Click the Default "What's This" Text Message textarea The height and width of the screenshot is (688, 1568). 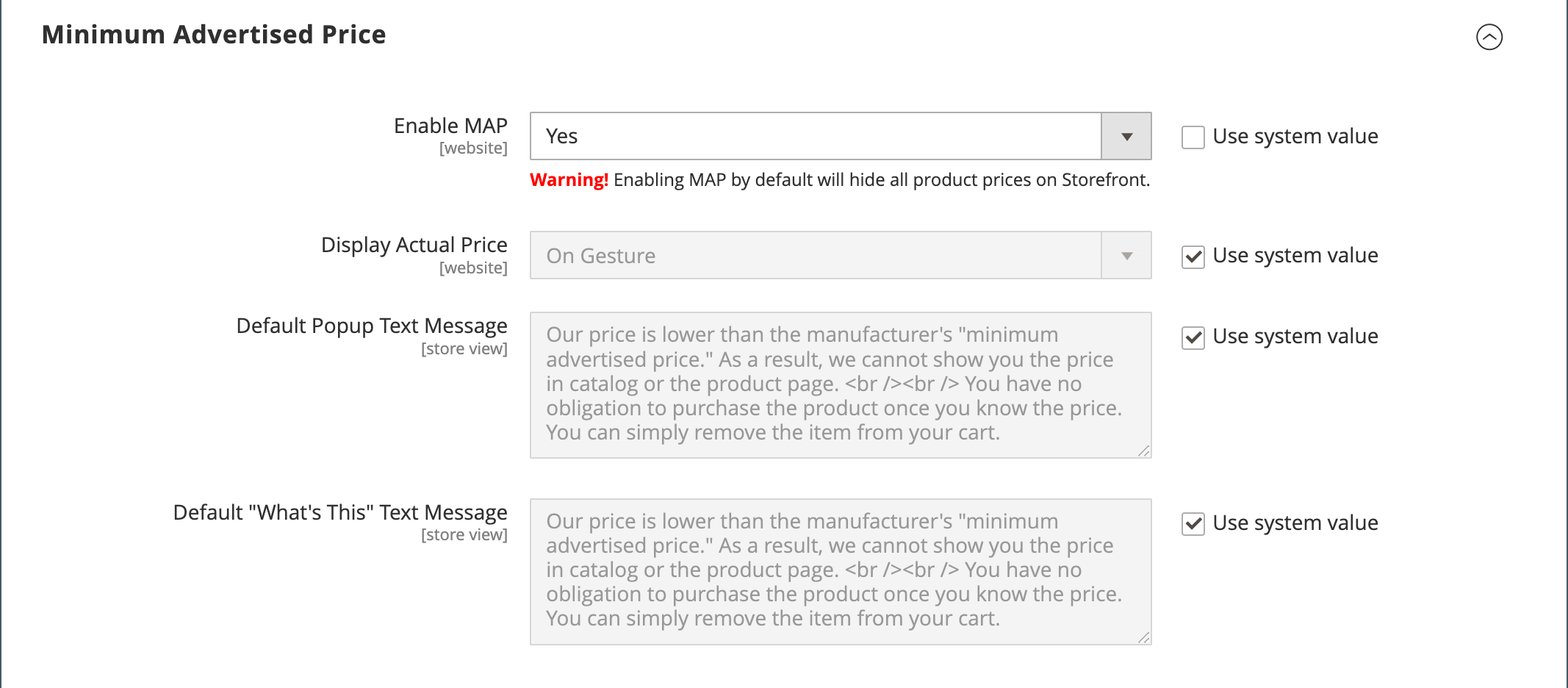click(841, 572)
